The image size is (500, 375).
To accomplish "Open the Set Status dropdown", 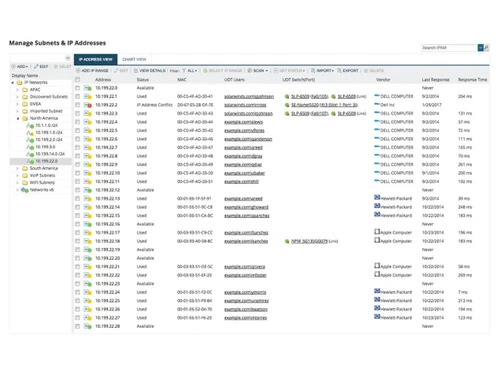I will pos(289,71).
